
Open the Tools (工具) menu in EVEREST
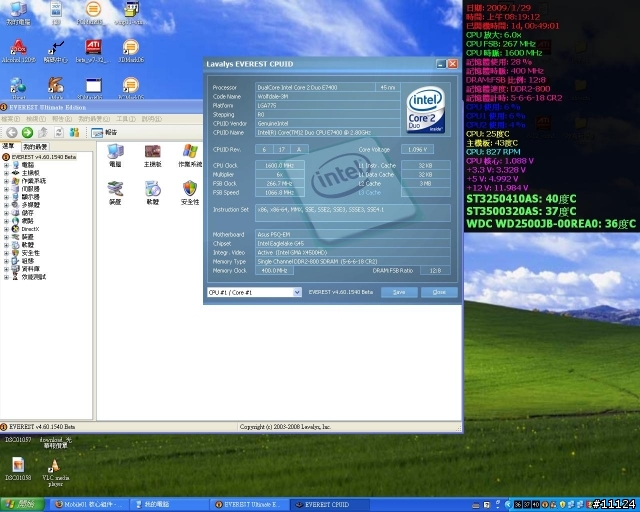126,119
